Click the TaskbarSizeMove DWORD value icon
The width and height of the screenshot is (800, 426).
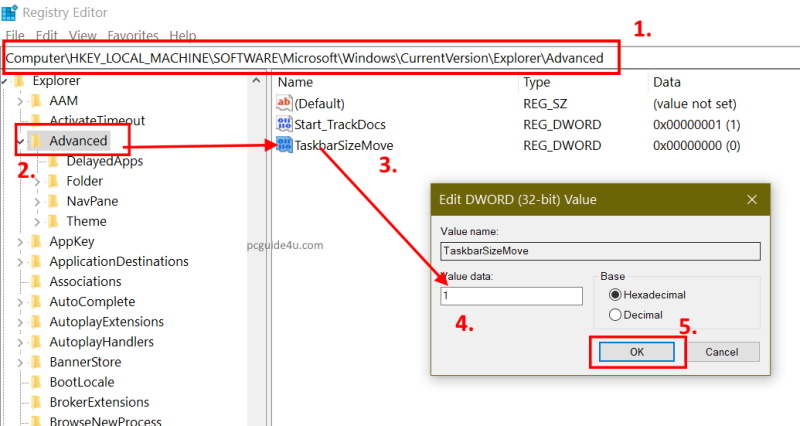coord(284,146)
